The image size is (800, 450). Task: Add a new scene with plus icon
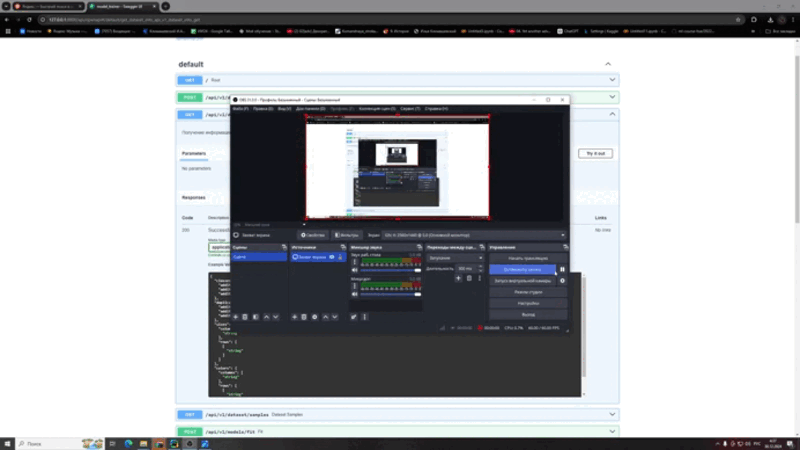[235, 317]
